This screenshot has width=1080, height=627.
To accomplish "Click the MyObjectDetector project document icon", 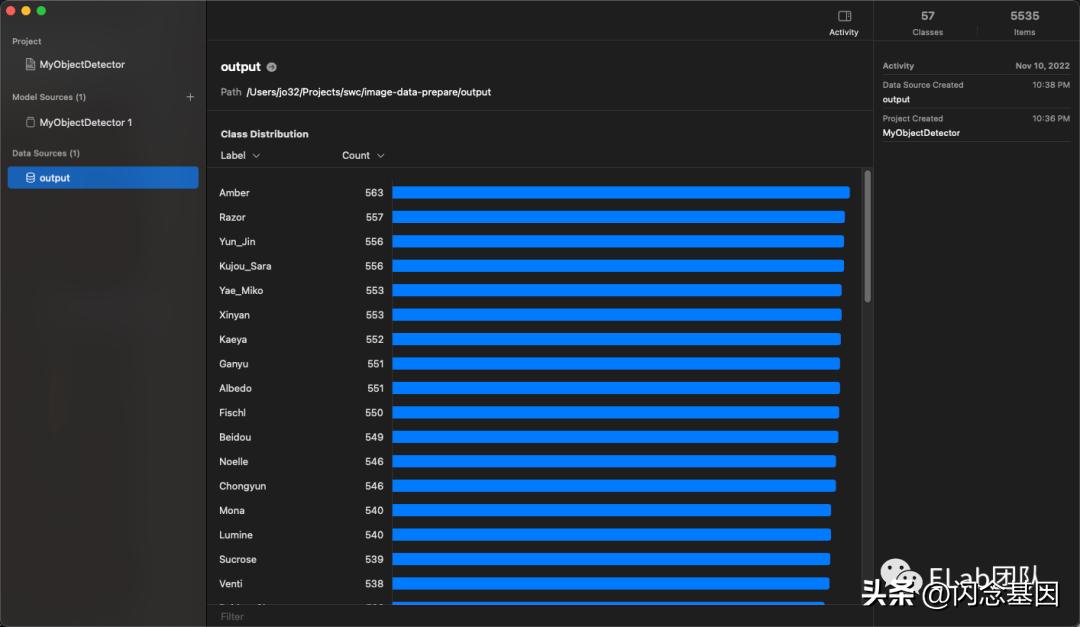I will [x=30, y=65].
